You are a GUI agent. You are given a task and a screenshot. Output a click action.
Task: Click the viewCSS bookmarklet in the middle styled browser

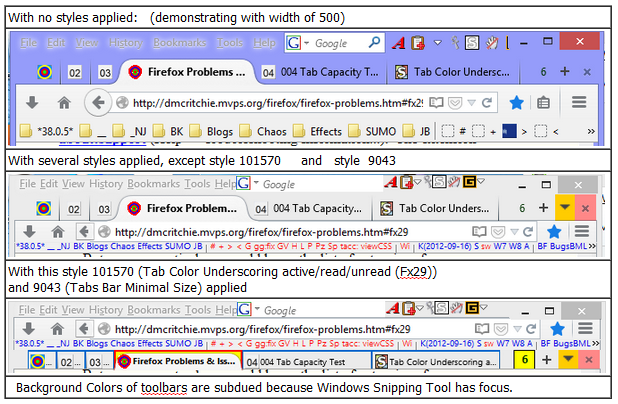pos(375,246)
